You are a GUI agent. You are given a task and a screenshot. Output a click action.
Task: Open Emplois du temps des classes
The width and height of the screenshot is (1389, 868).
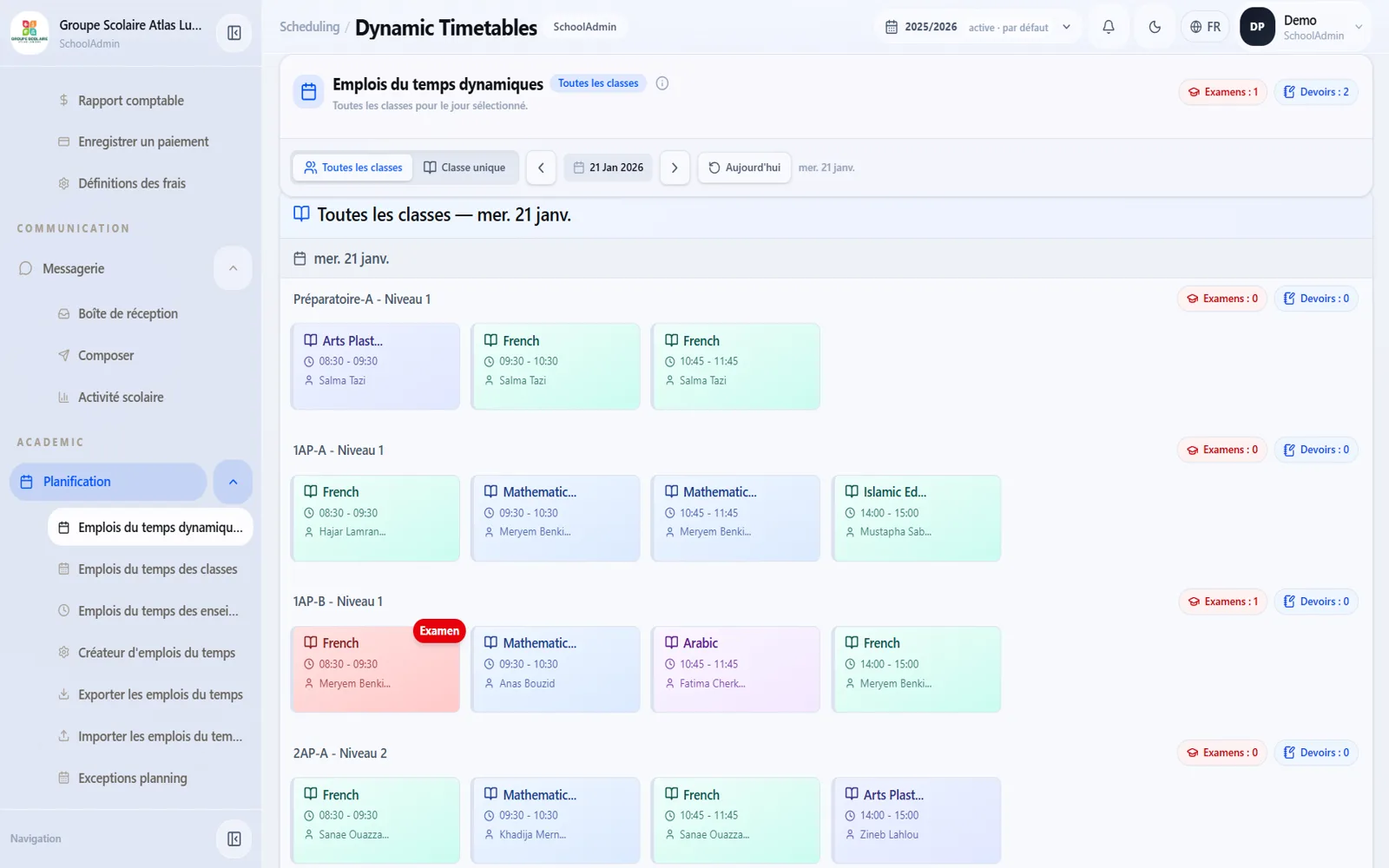pos(150,569)
